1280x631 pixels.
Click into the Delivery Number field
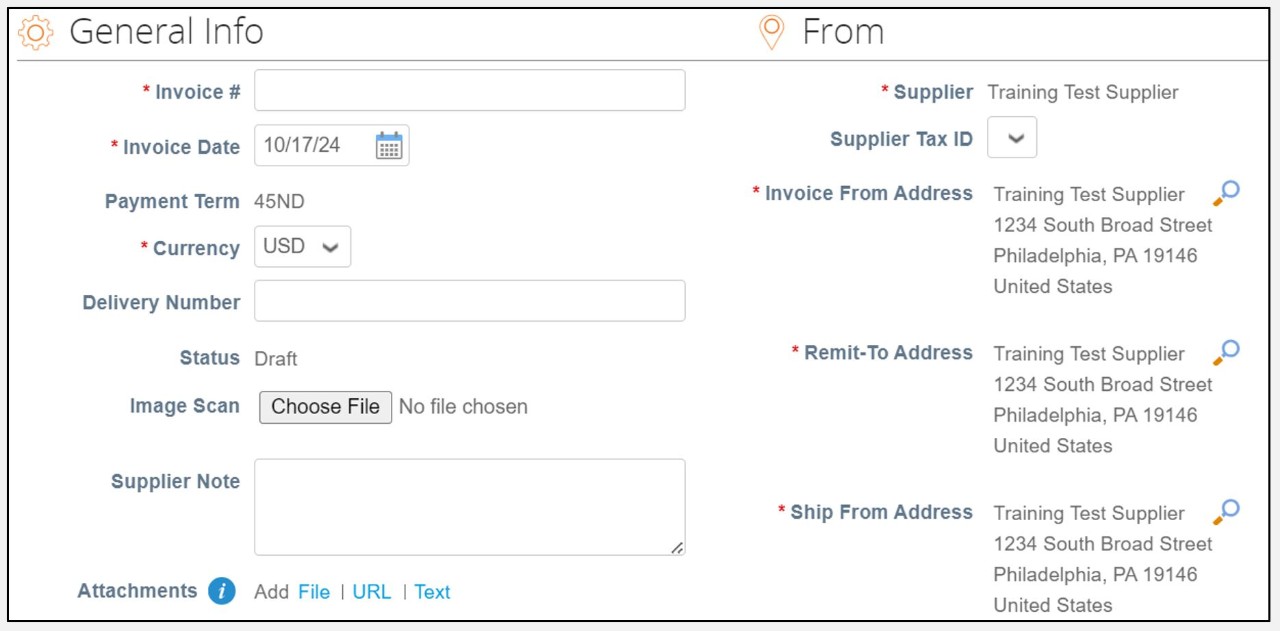pos(469,301)
